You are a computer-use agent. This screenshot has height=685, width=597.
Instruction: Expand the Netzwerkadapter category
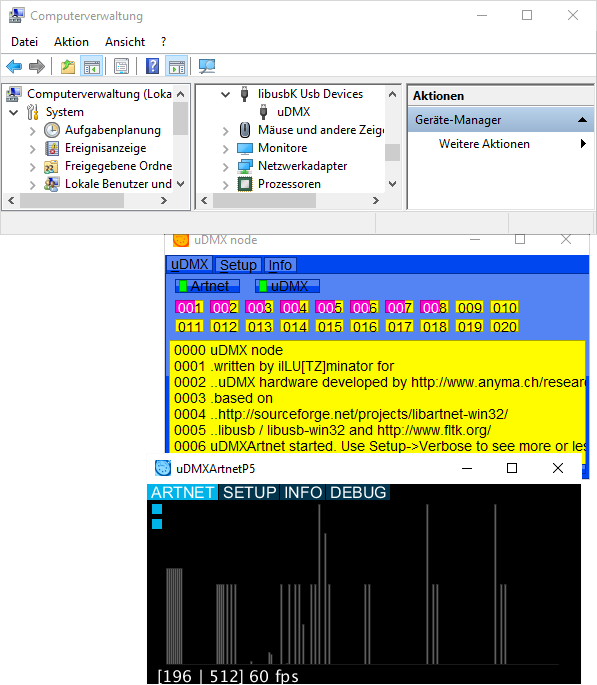[225, 166]
